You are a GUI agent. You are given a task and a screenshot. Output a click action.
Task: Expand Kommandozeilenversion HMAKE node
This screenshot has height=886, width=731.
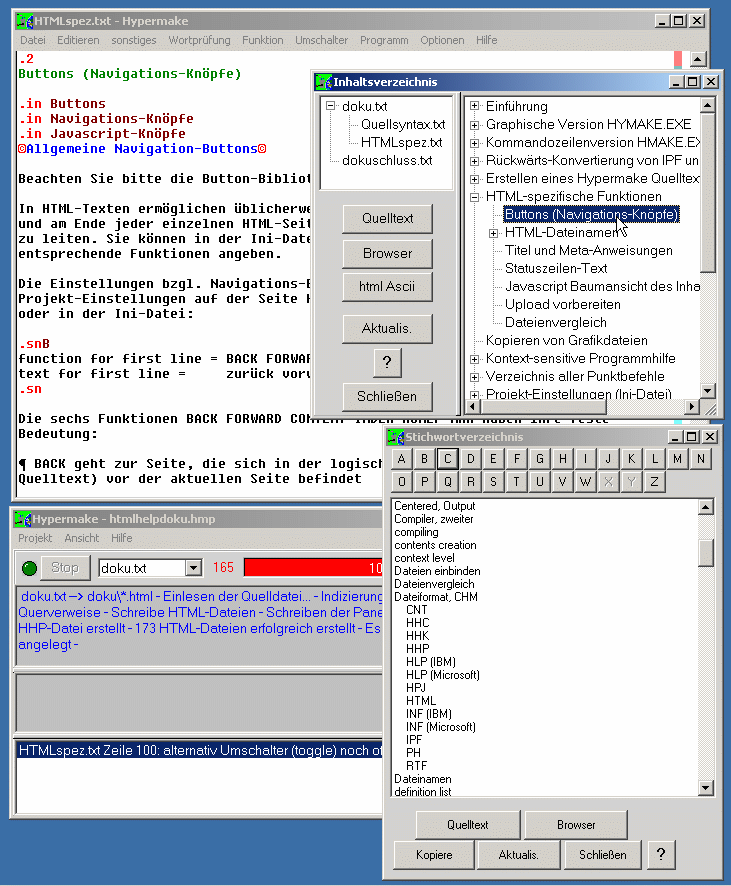pyautogui.click(x=475, y=142)
